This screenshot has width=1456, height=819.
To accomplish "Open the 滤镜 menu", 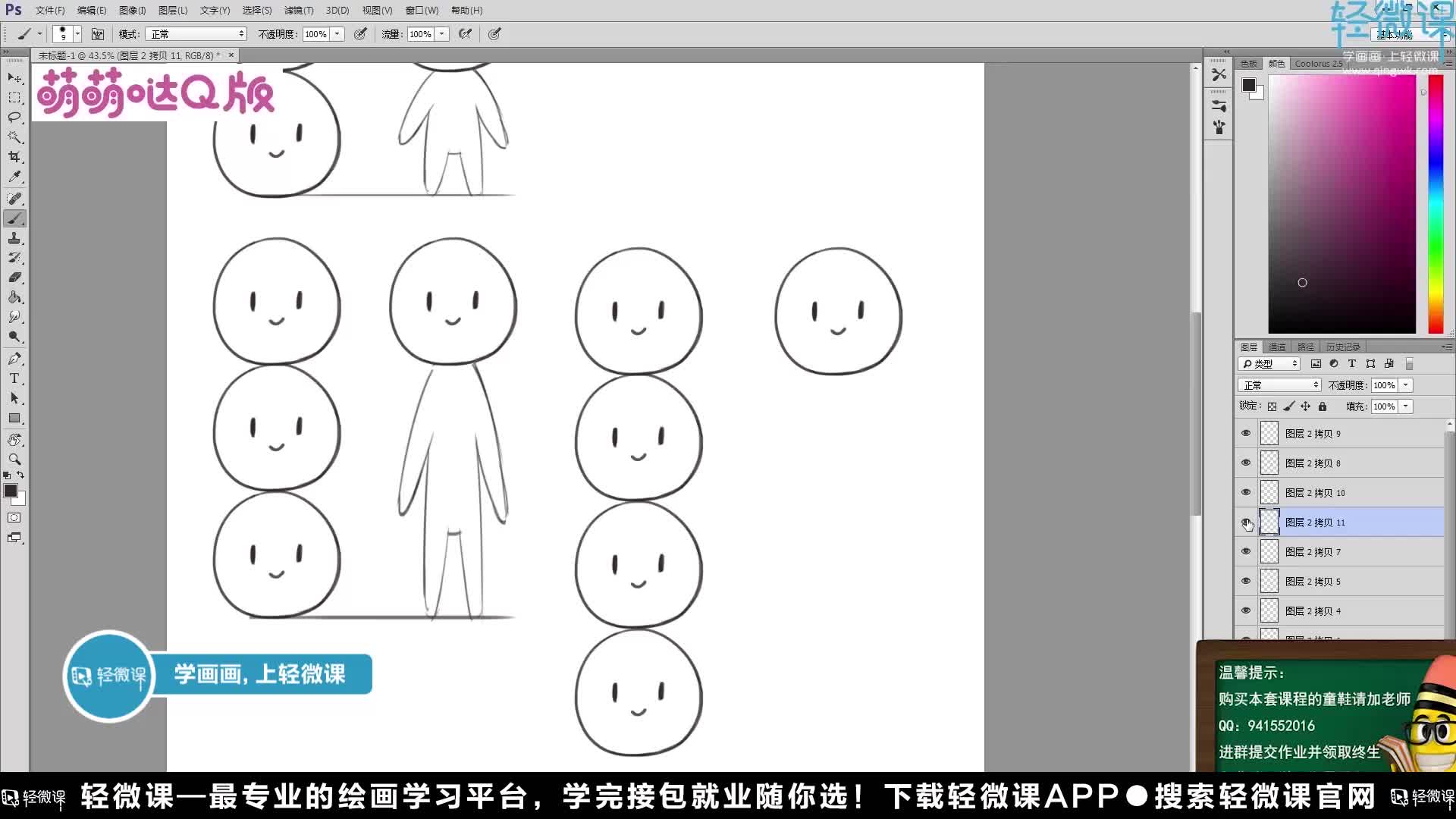I will tap(298, 10).
